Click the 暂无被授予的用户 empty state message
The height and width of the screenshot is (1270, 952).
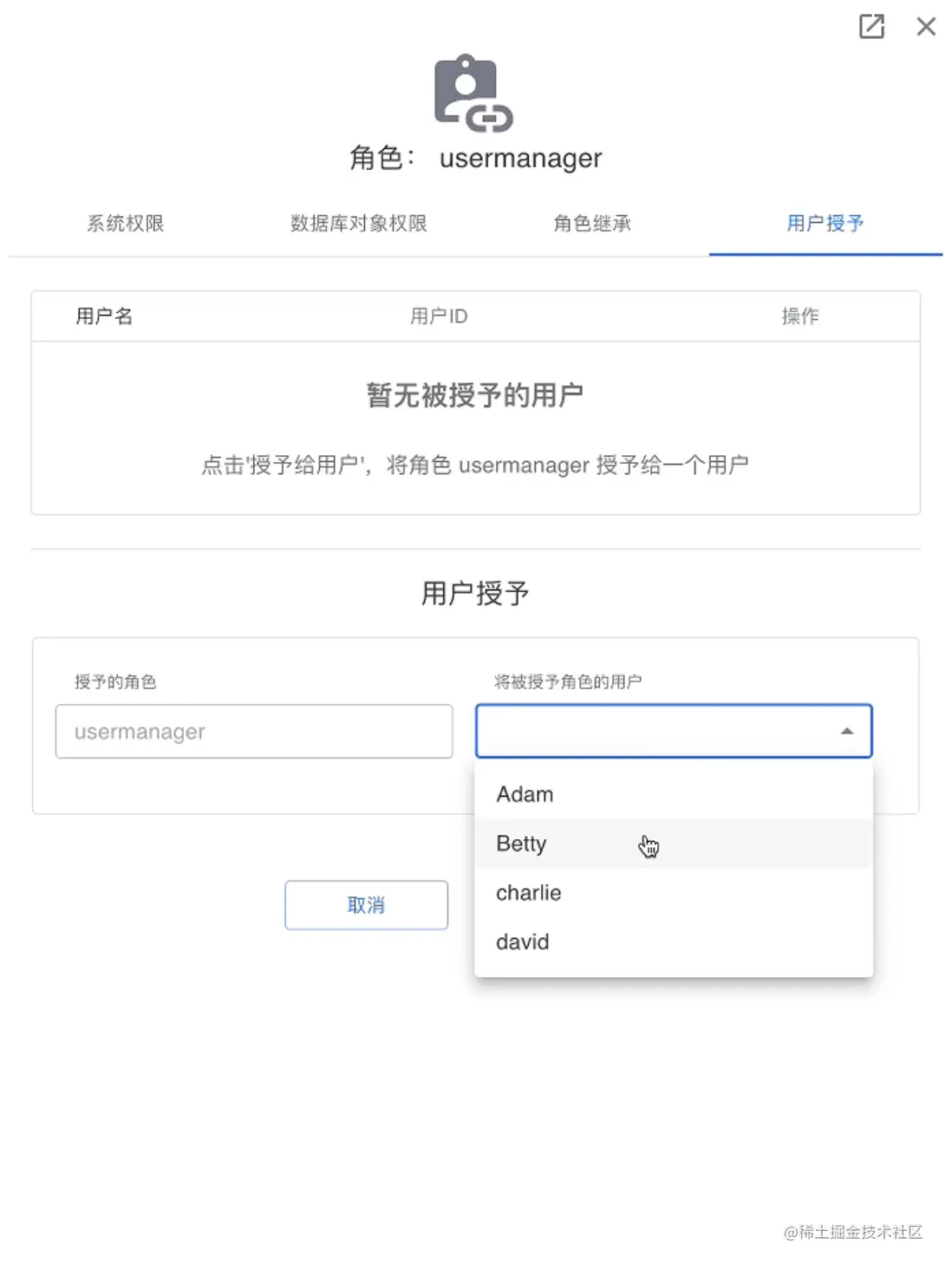tap(475, 395)
